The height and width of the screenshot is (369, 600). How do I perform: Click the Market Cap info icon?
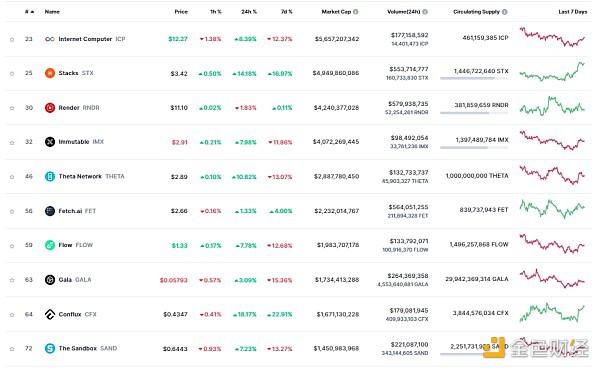click(356, 12)
